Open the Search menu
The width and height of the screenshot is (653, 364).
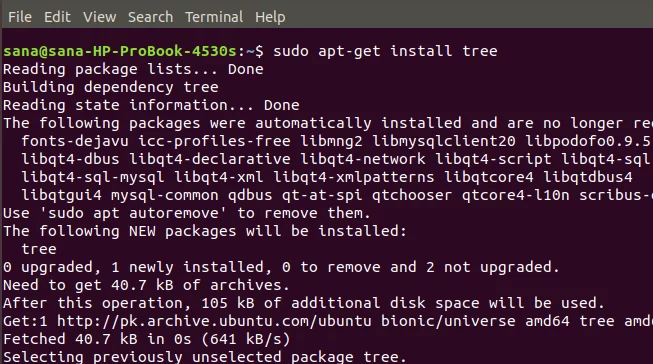click(x=150, y=17)
